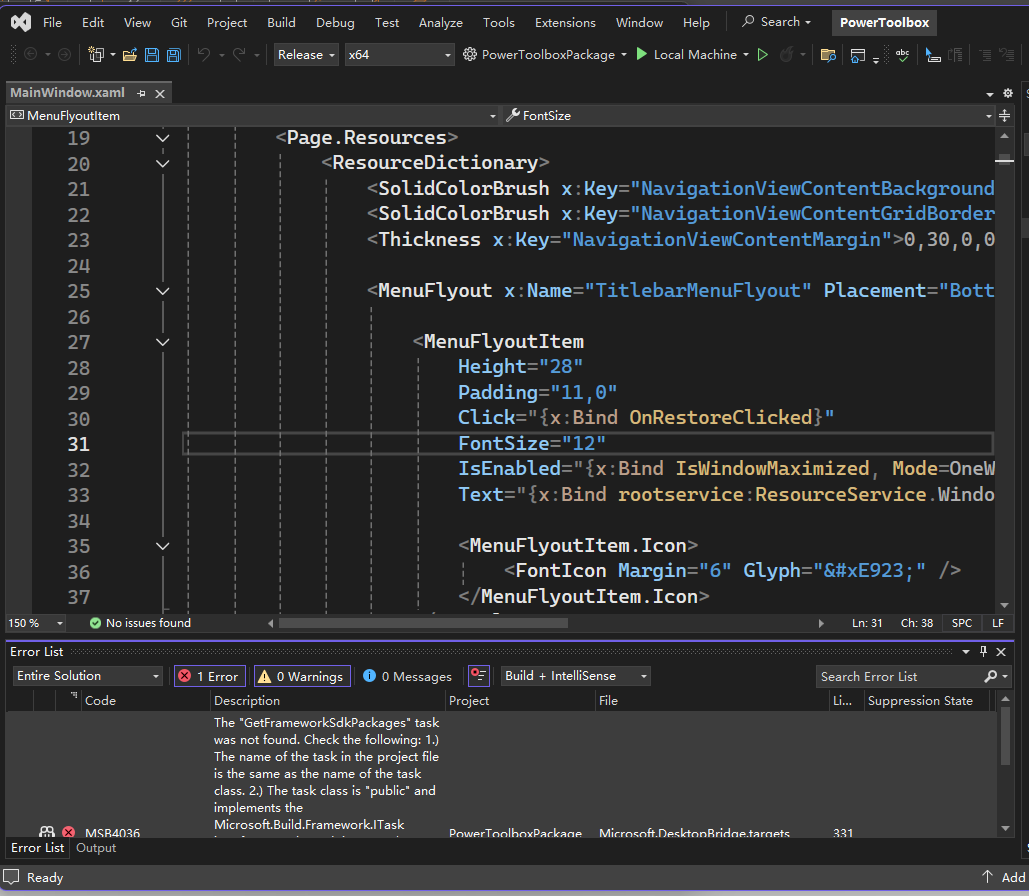Click the Save All icon in toolbar
The width and height of the screenshot is (1029, 896).
click(x=173, y=55)
